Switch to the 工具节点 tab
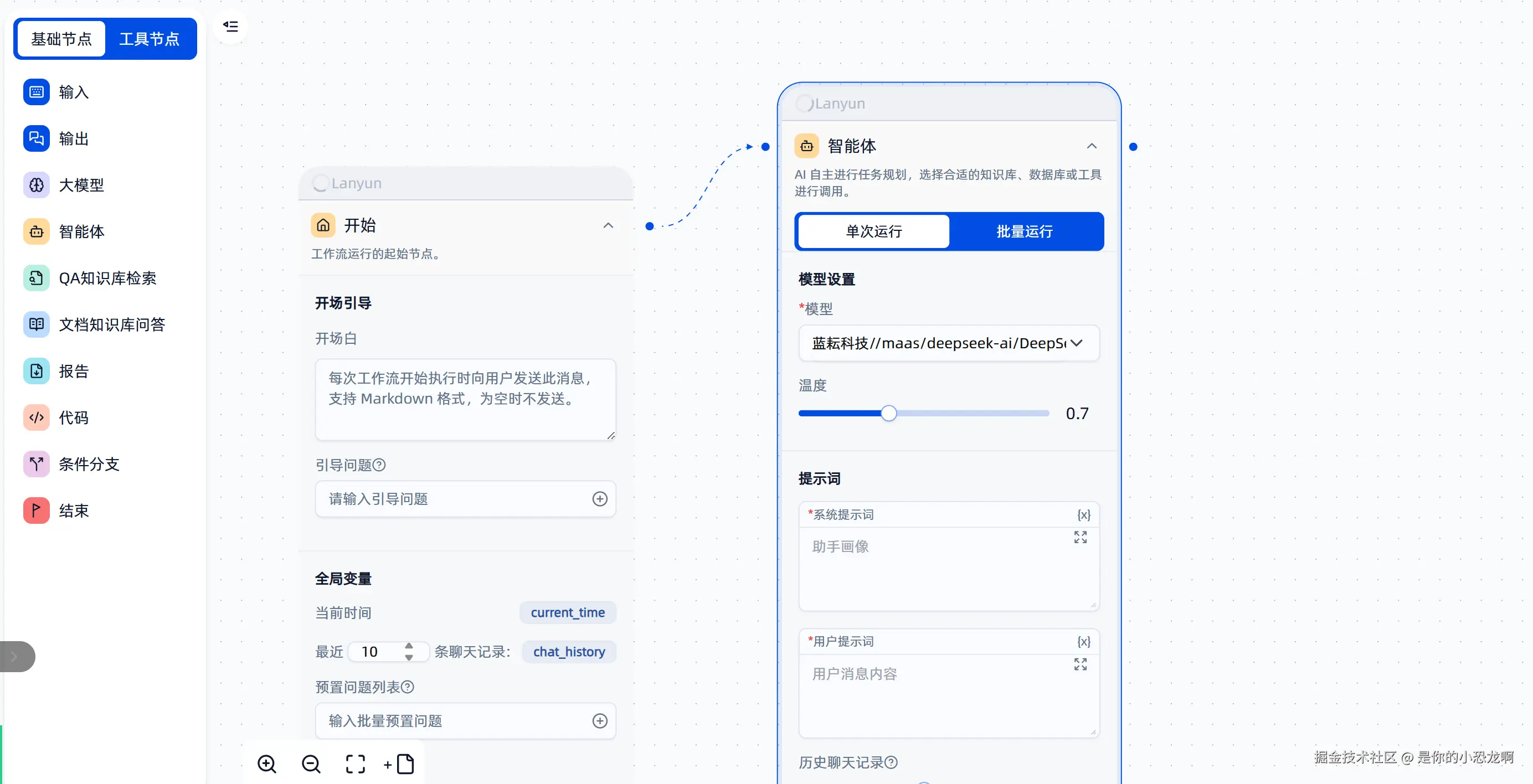 pyautogui.click(x=149, y=39)
